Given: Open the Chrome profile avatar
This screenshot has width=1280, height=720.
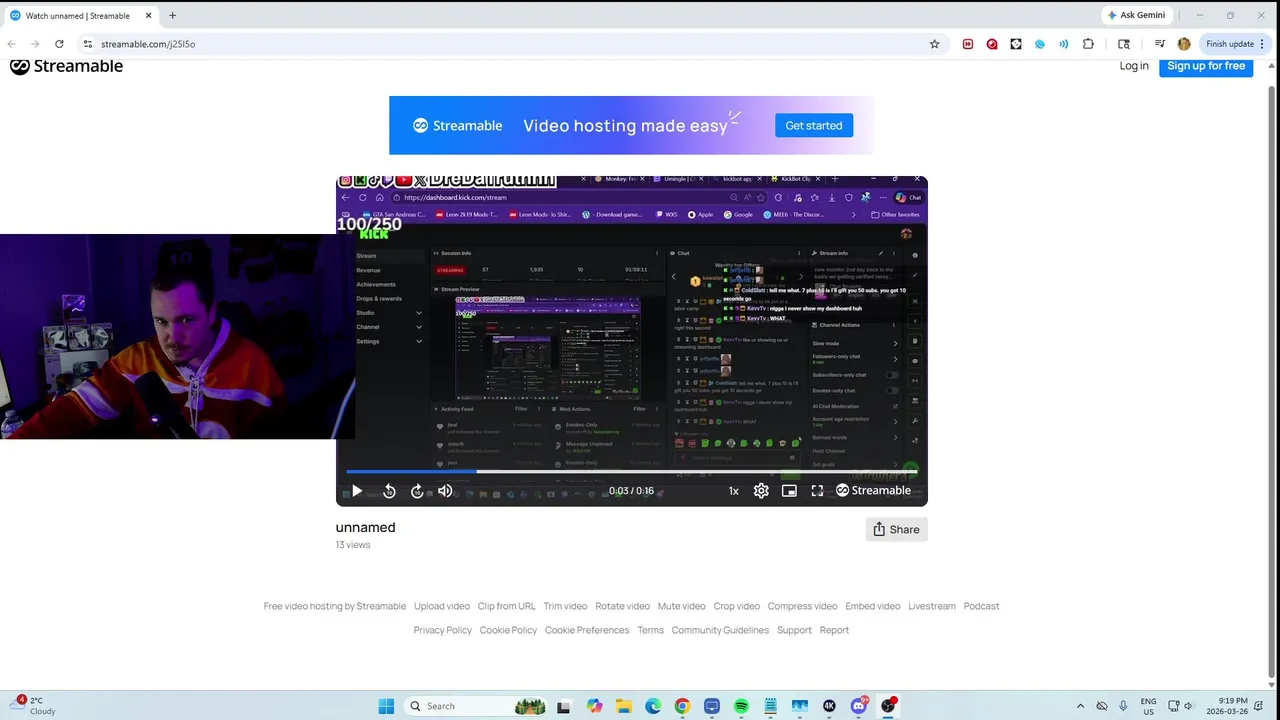Looking at the screenshot, I should 1184,44.
